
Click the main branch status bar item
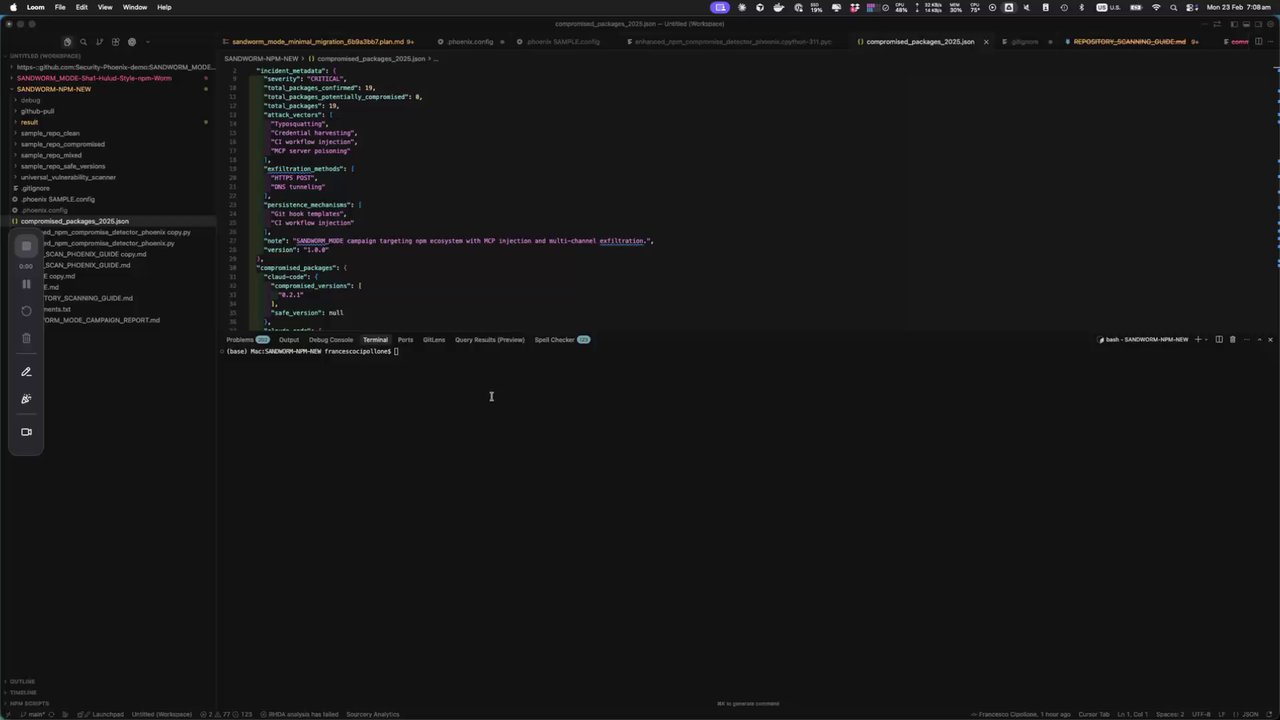(34, 714)
